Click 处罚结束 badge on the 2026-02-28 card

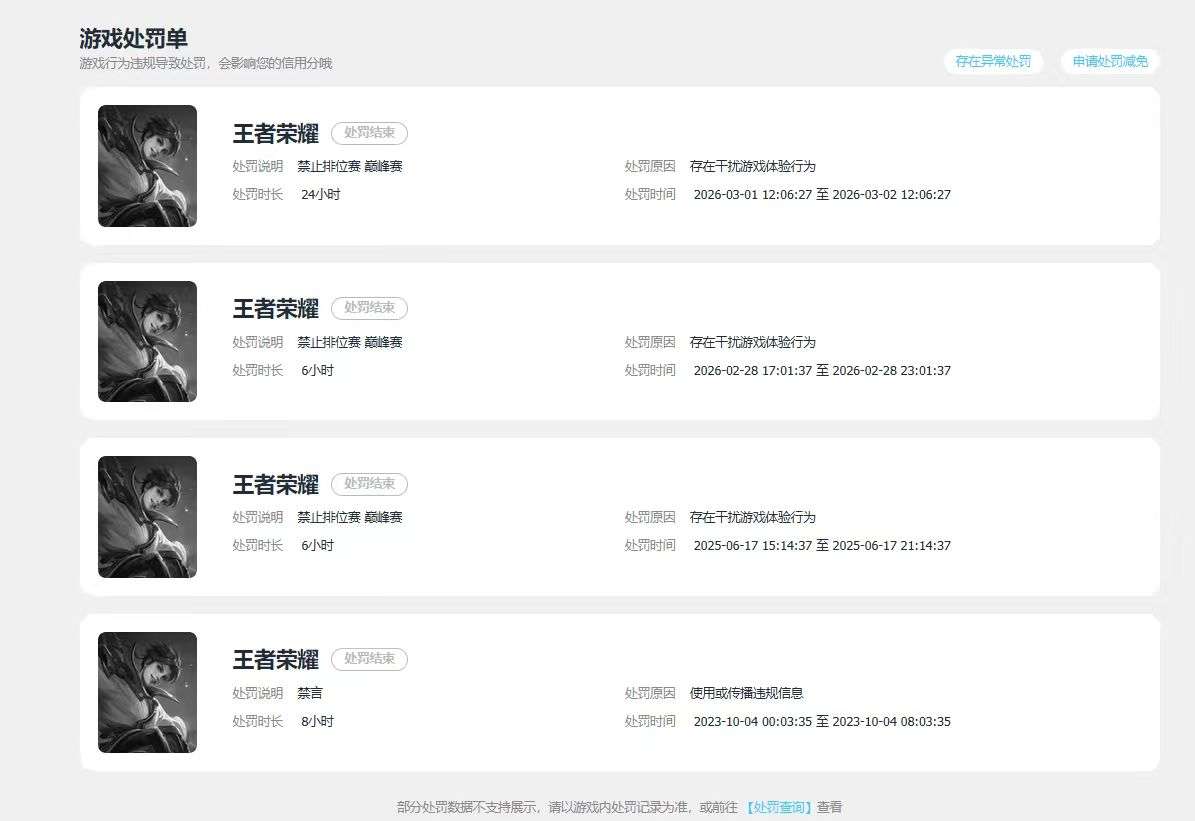point(370,308)
